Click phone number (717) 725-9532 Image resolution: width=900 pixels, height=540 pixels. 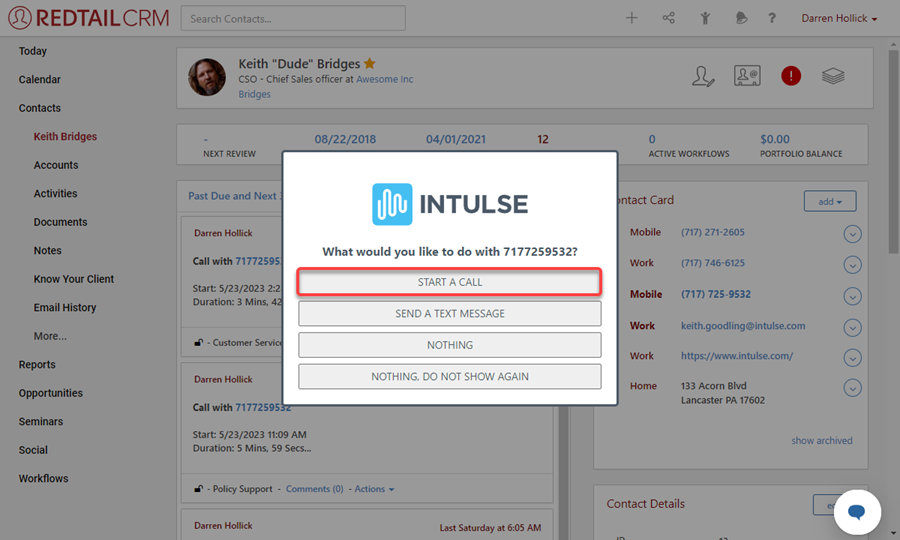(x=716, y=294)
